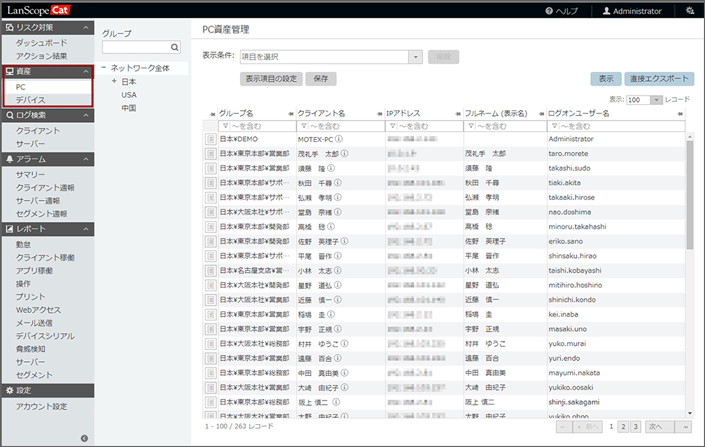705x447 pixels.
Task: Collapse the アラーム sidebar section
Action: point(85,159)
